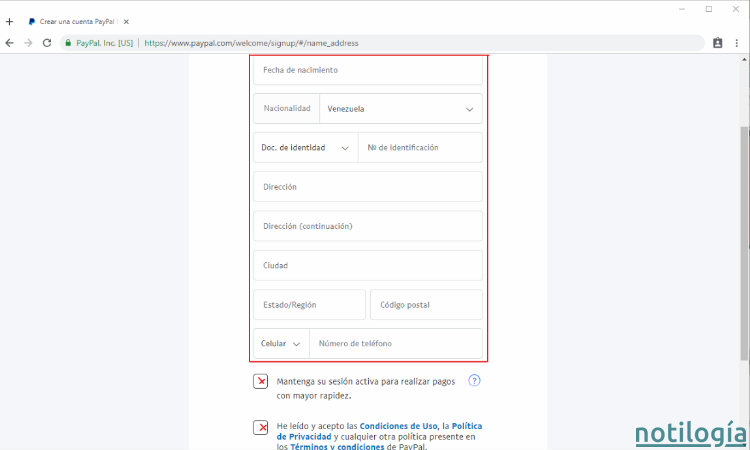
Task: Go back to the previous page
Action: point(10,43)
